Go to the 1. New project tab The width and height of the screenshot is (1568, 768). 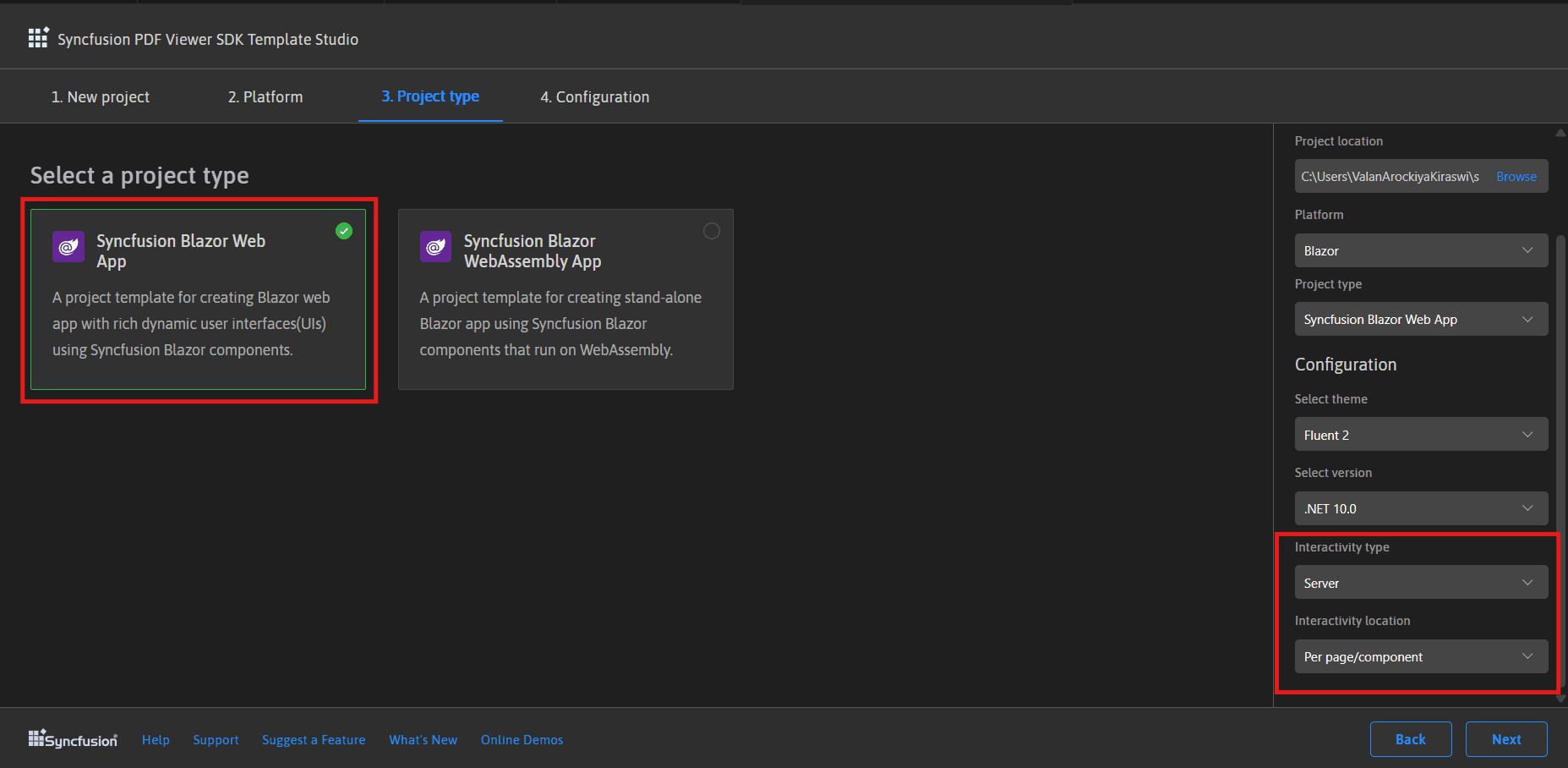tap(101, 97)
